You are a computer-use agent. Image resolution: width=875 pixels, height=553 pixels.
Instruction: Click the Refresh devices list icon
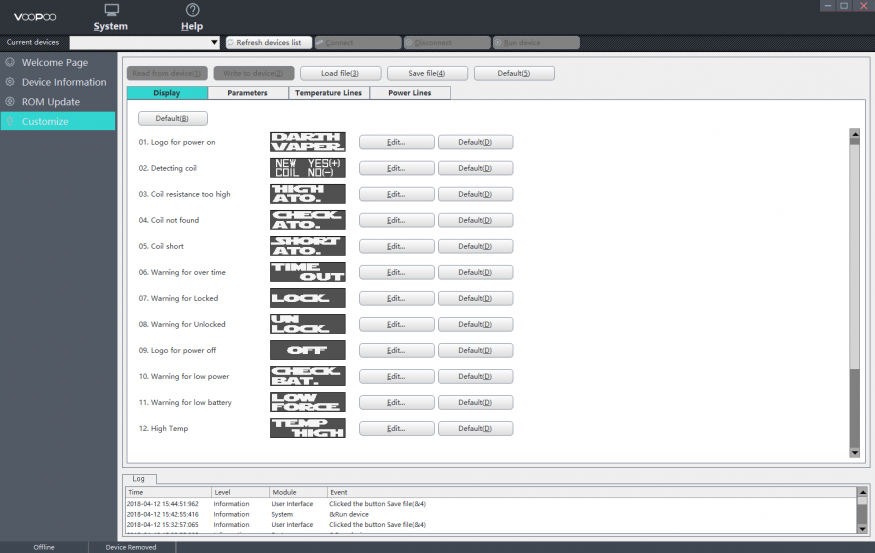(x=231, y=43)
